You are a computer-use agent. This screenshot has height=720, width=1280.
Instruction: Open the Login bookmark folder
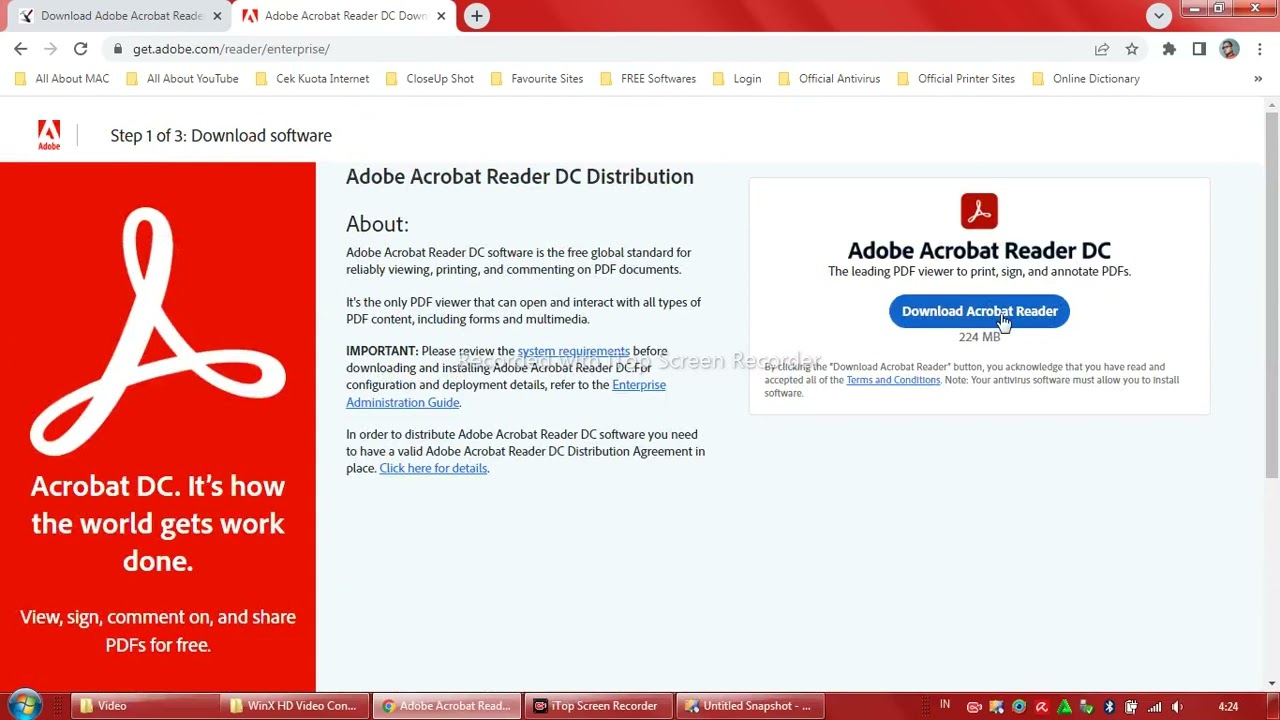click(x=737, y=79)
